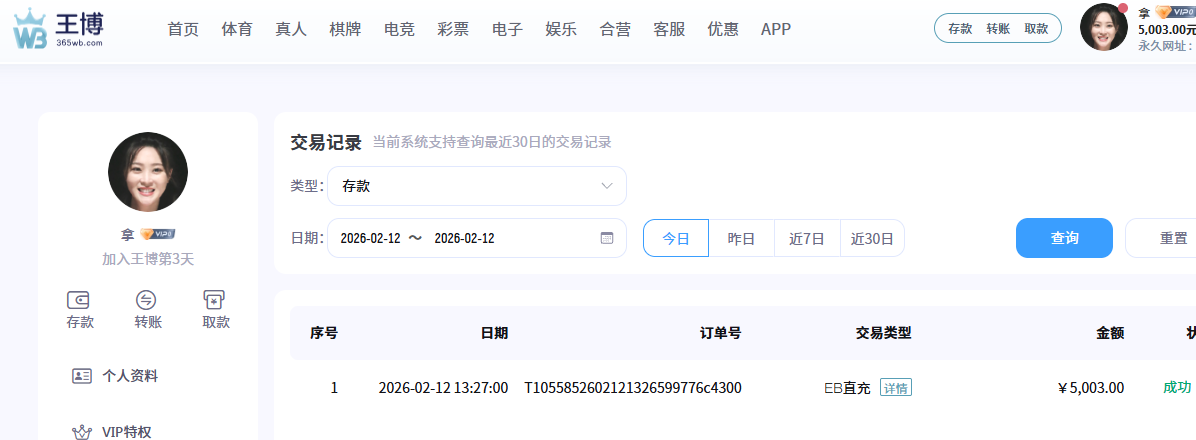Screen dimensions: 1196x440
Task: Select the 今日 date range option
Action: 676,239
